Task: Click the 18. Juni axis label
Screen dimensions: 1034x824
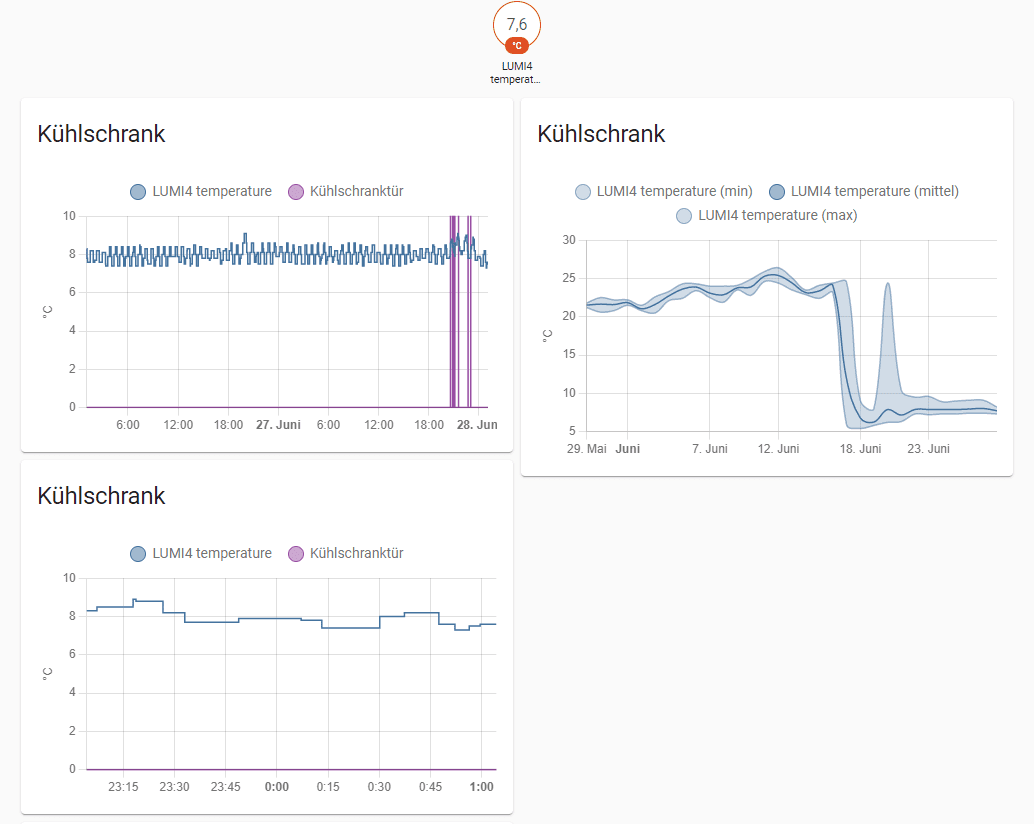Action: pyautogui.click(x=860, y=449)
